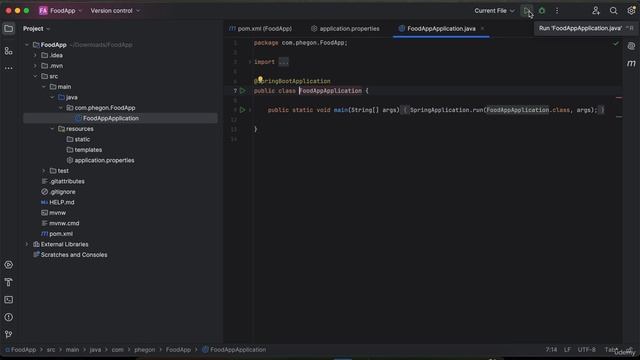This screenshot has height=360, width=640.
Task: Open the Current File run configuration dropdown
Action: point(494,11)
